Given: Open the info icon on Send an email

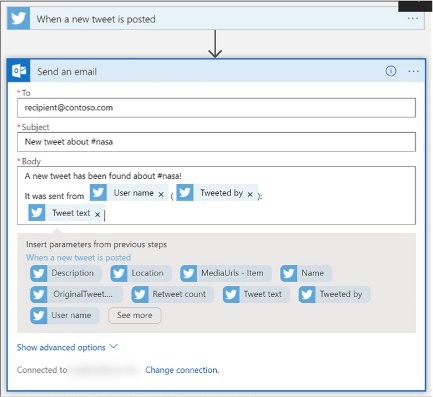Looking at the screenshot, I should point(391,71).
